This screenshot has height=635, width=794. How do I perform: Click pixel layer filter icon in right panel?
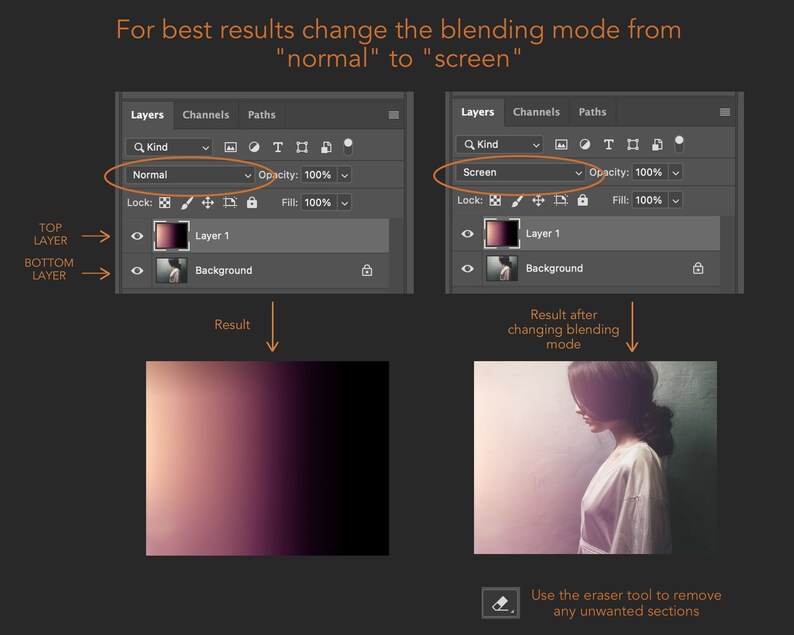click(x=561, y=145)
